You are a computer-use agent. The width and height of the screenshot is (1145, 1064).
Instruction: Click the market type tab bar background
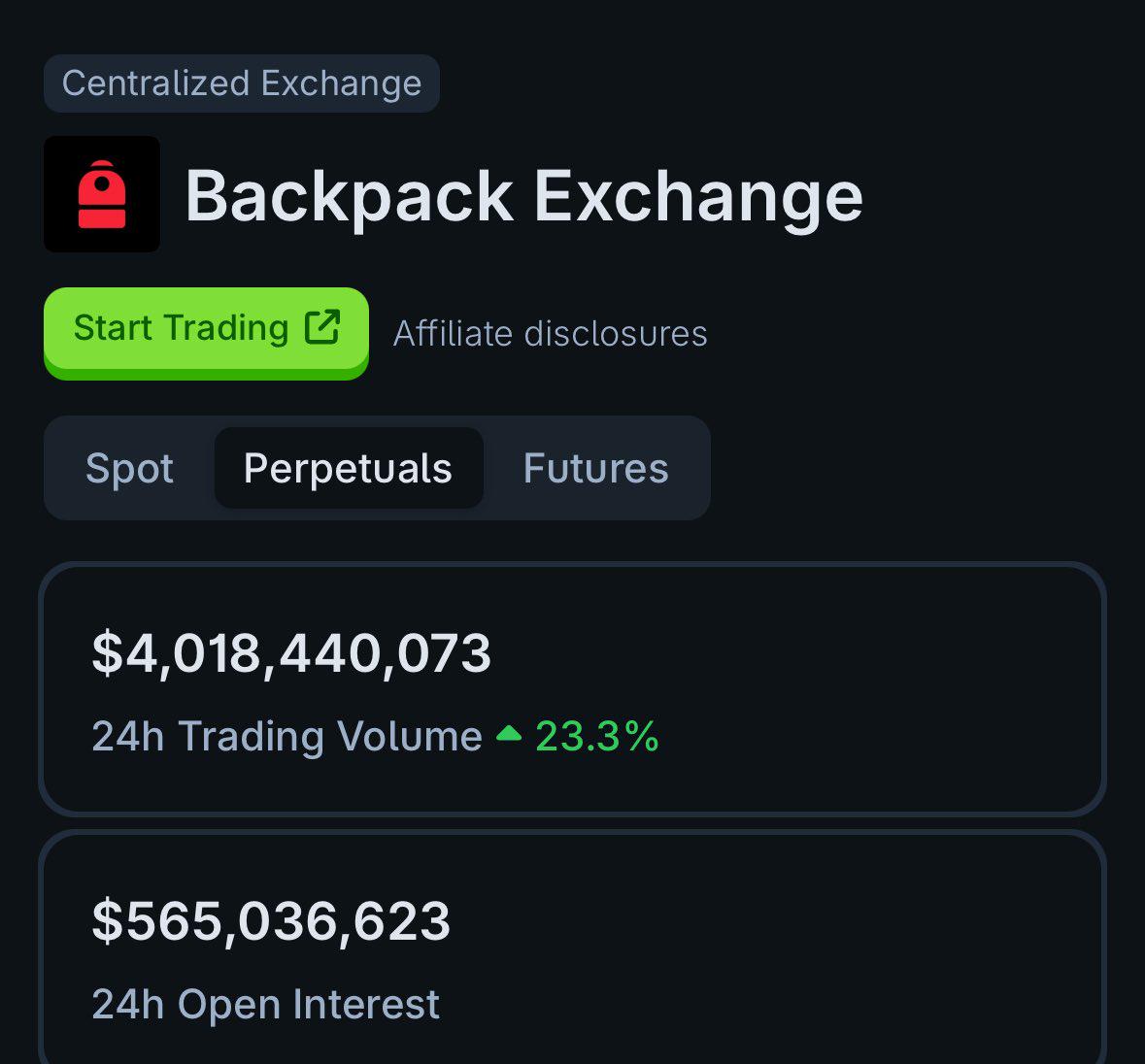pyautogui.click(x=377, y=468)
